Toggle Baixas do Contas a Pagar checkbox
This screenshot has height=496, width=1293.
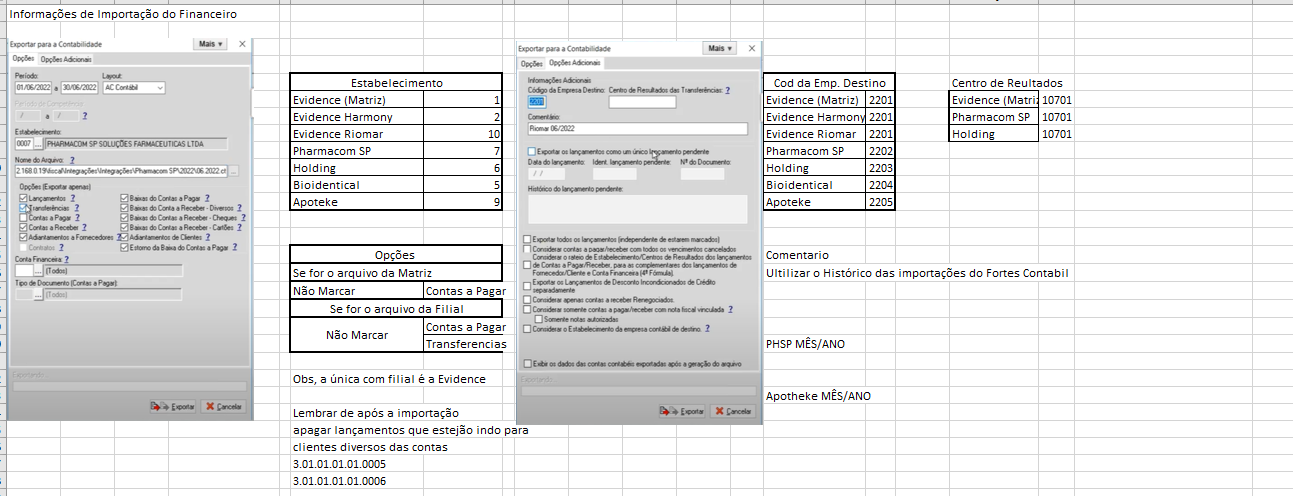click(124, 198)
